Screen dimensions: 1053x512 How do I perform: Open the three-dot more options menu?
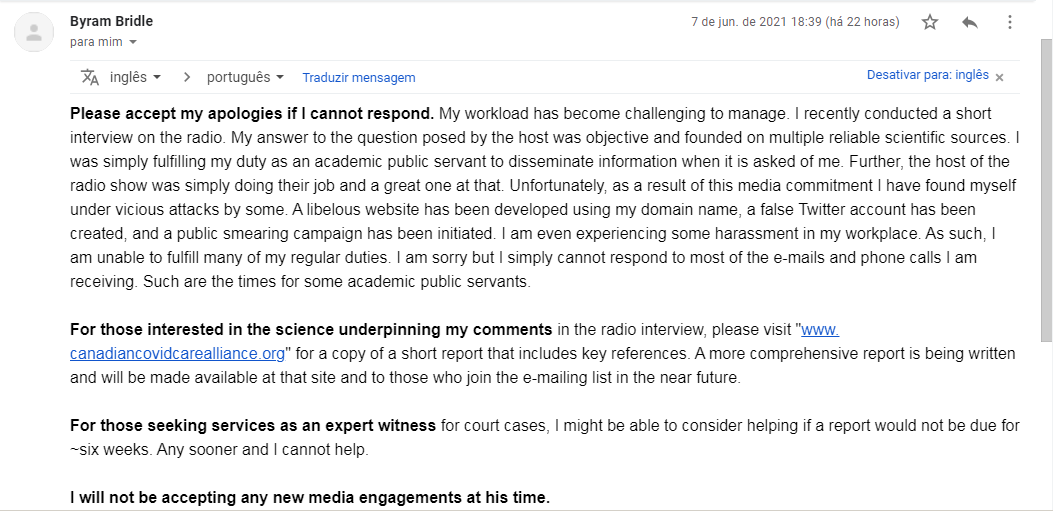tap(1009, 22)
